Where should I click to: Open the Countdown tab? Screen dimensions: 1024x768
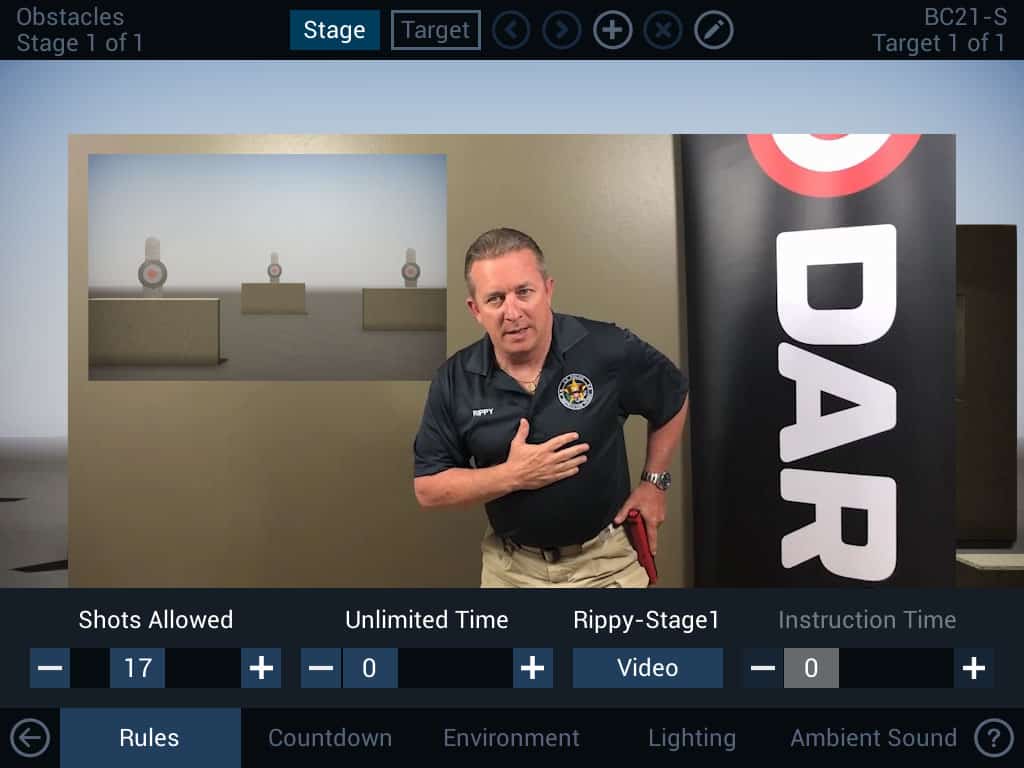[x=330, y=738]
